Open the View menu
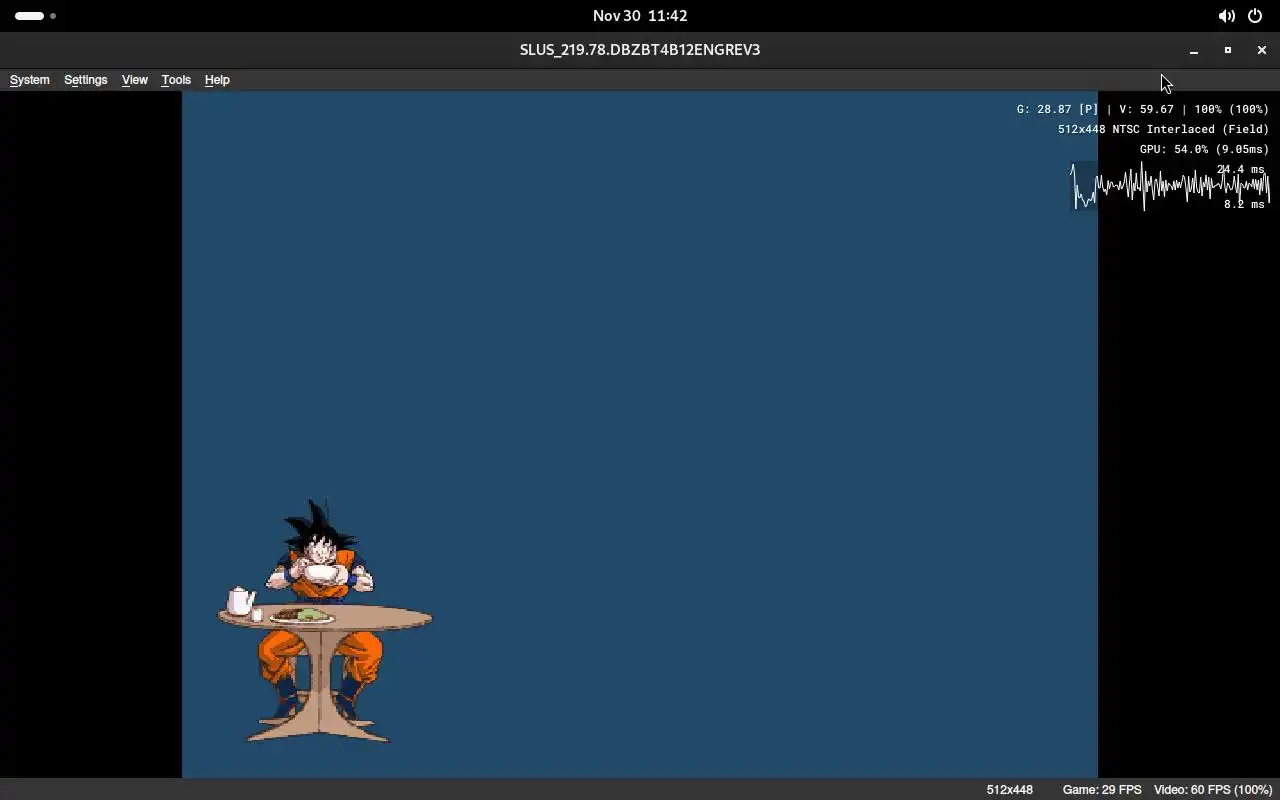Screen dimensions: 1280x800 [x=134, y=80]
